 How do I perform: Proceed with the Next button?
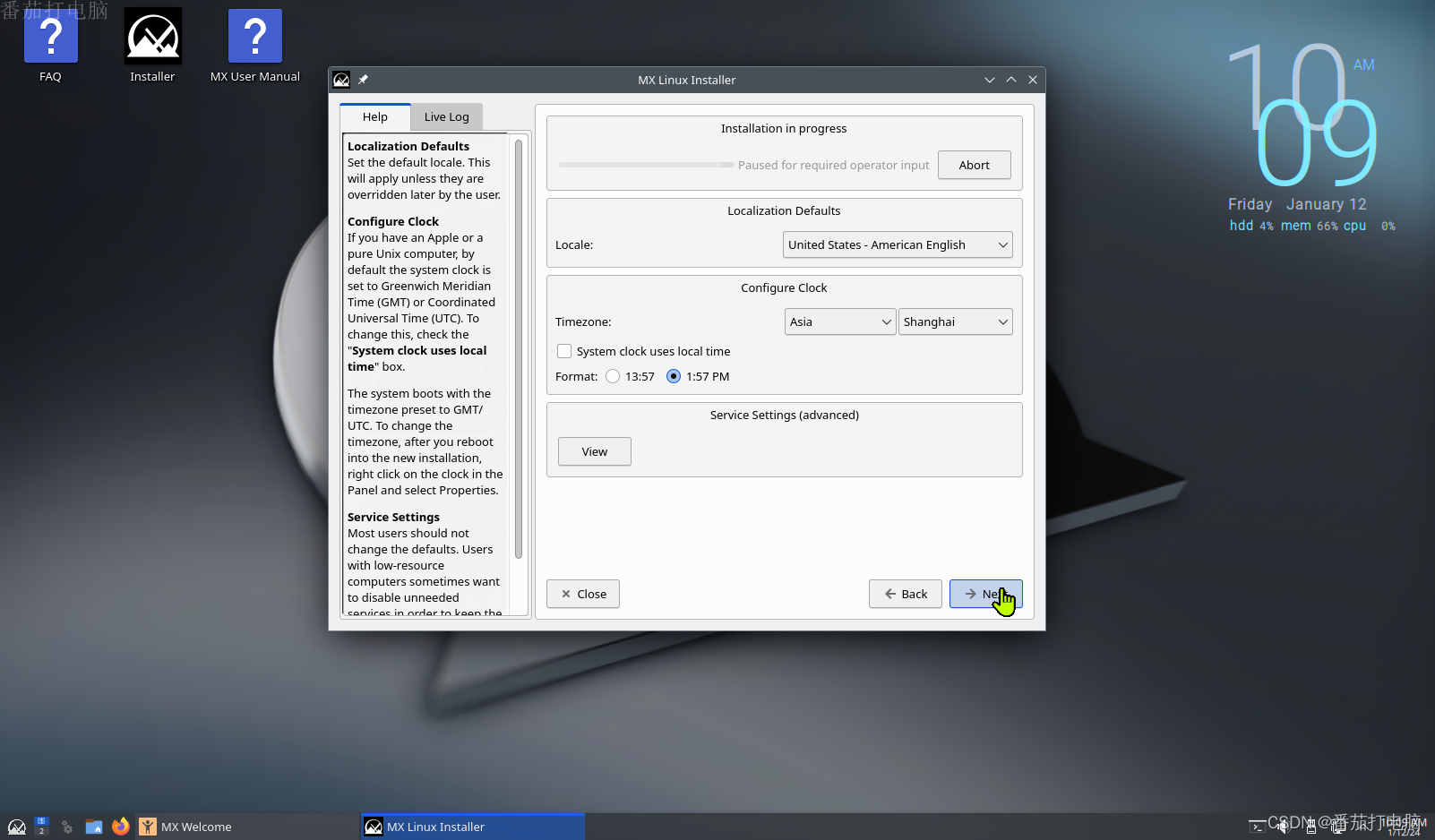click(x=986, y=594)
